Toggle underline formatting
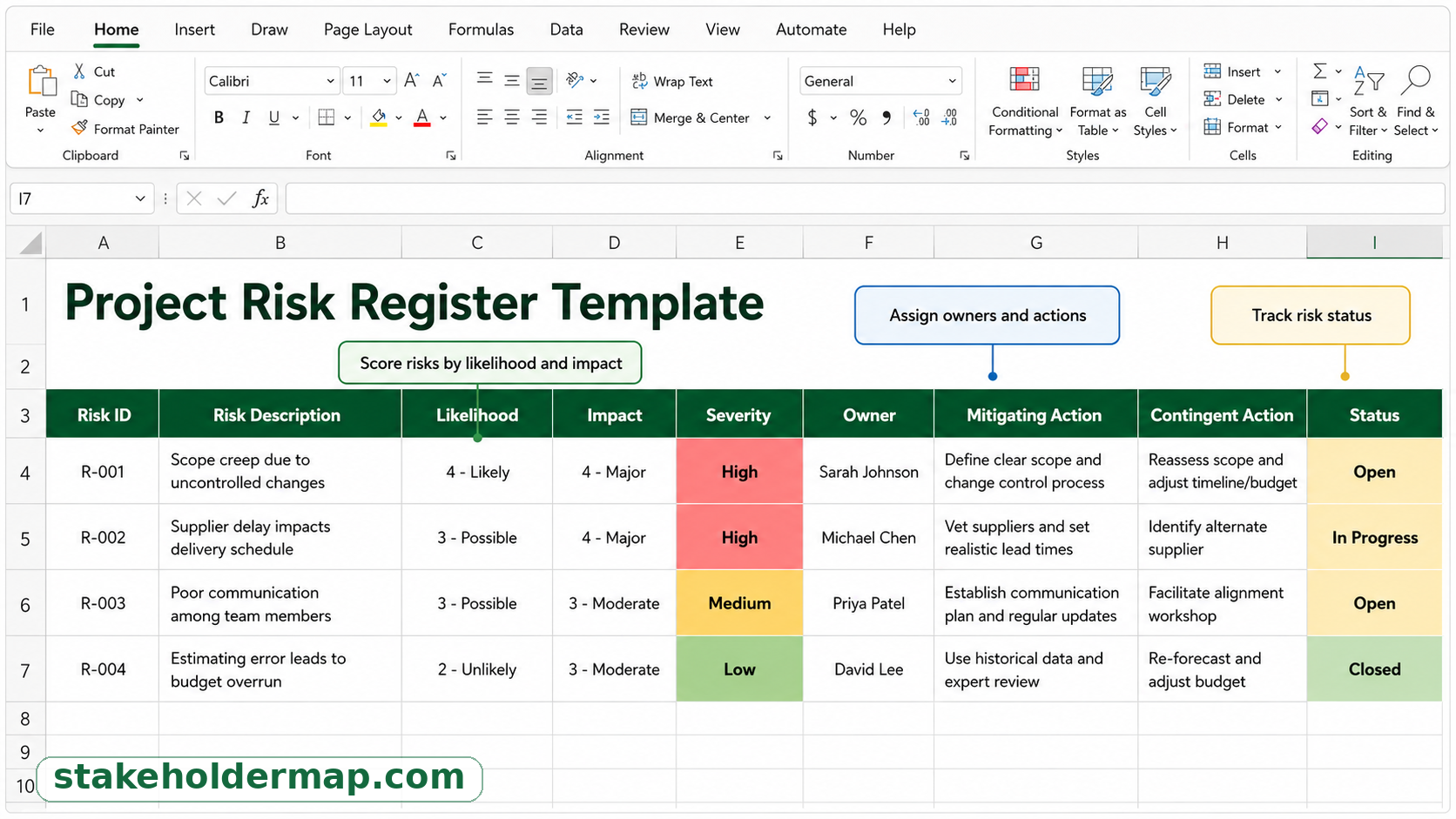This screenshot has height=819, width=1456. 274,117
